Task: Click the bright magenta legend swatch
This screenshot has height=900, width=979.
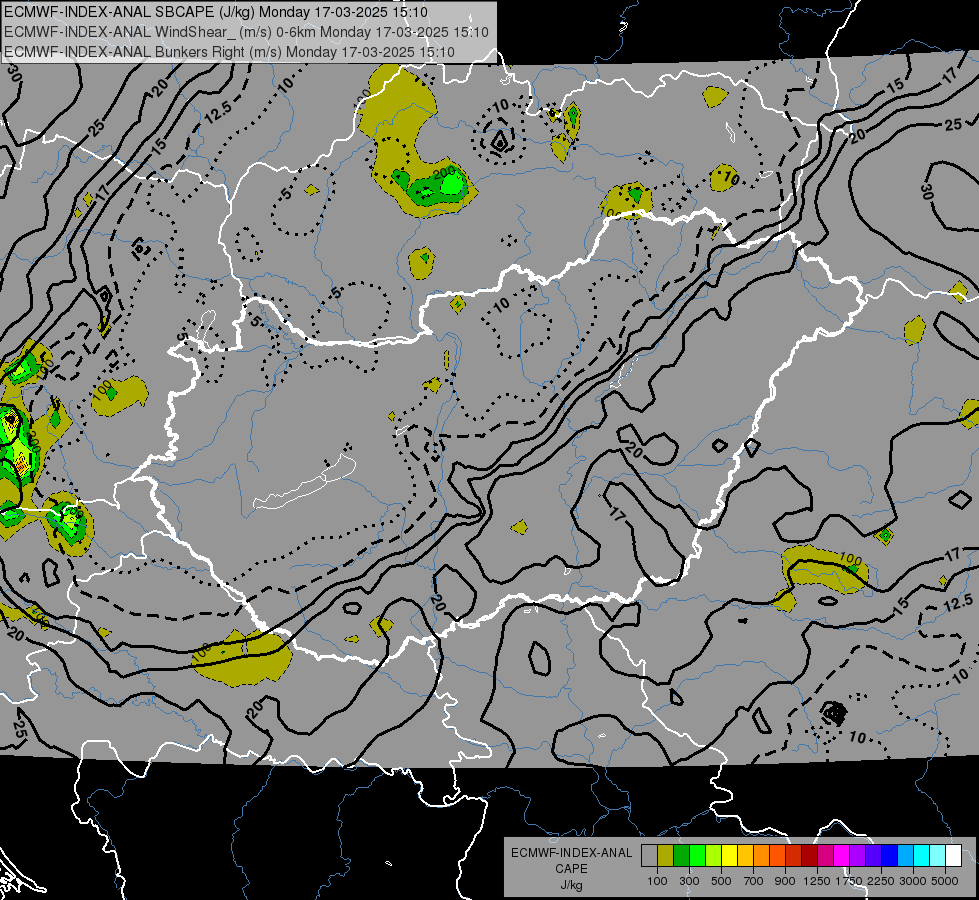Action: click(x=842, y=855)
